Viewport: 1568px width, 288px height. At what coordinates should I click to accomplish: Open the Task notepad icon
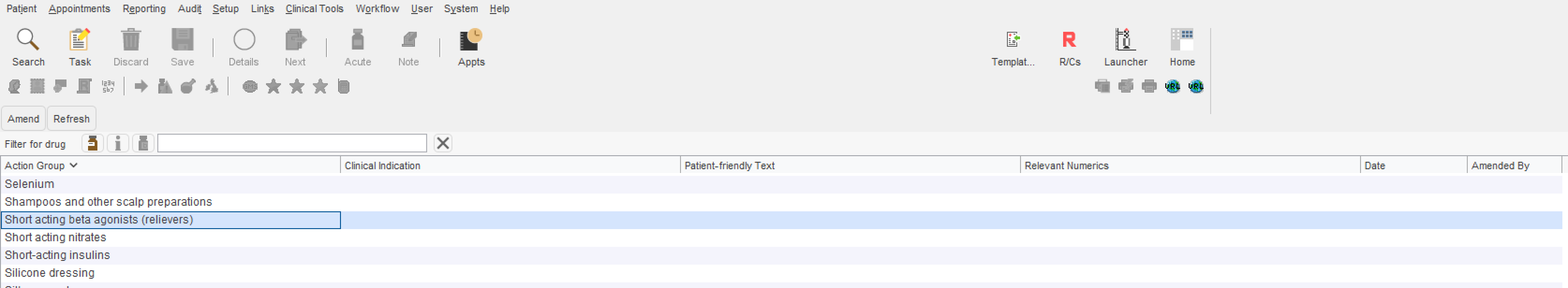click(x=79, y=40)
